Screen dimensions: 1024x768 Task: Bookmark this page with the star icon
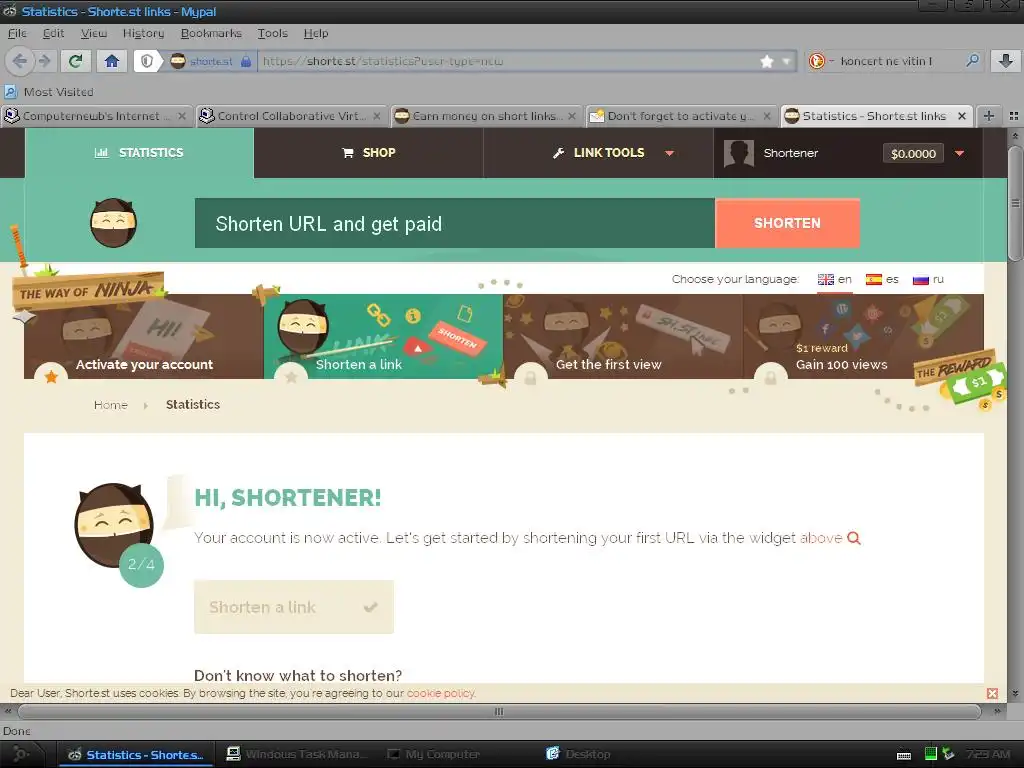point(767,61)
